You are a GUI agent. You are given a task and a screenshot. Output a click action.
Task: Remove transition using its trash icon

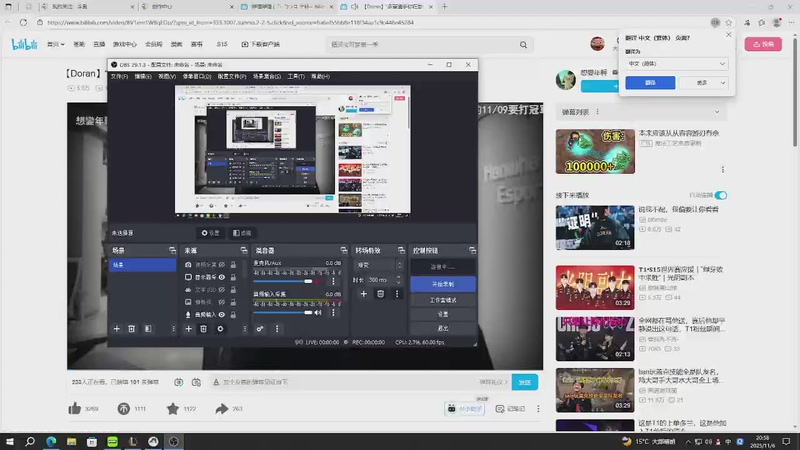click(x=380, y=294)
